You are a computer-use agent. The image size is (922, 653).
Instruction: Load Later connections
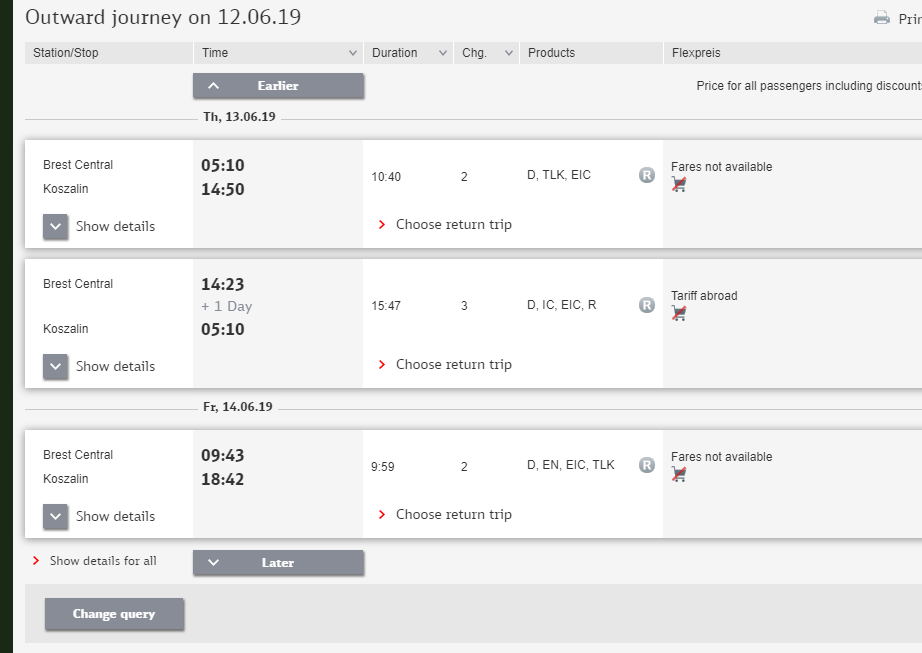point(278,562)
